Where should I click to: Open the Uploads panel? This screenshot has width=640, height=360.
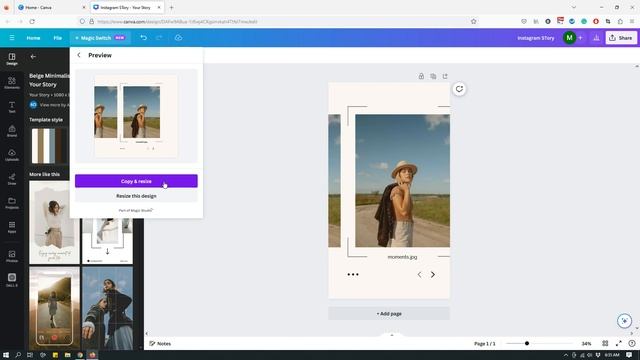tap(12, 155)
